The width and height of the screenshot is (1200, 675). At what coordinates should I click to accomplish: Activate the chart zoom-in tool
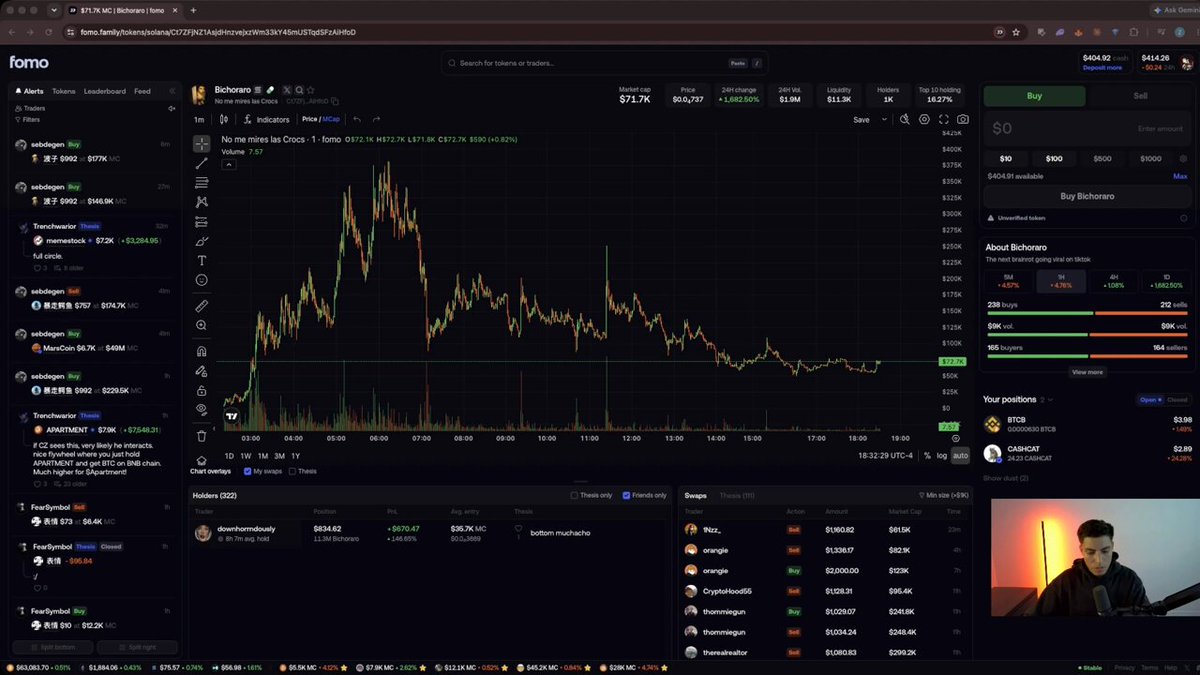[201, 325]
